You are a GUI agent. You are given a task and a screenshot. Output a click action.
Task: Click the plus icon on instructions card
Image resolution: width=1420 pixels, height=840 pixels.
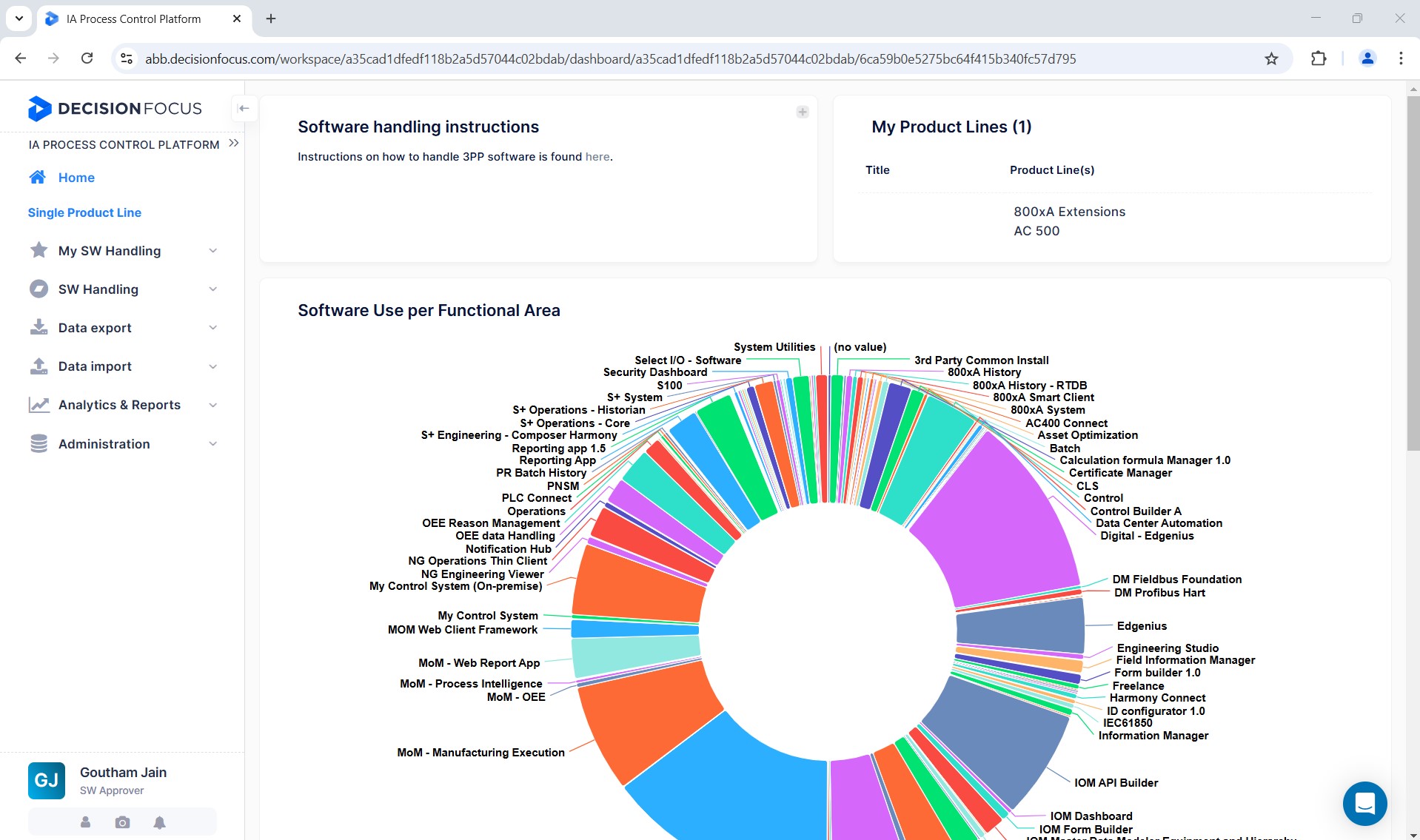pos(802,112)
